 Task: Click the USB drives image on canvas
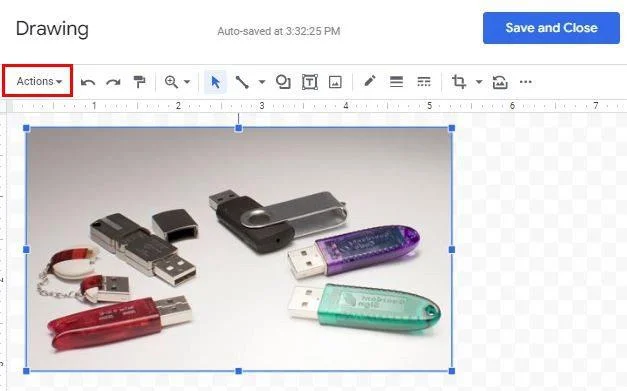point(239,249)
